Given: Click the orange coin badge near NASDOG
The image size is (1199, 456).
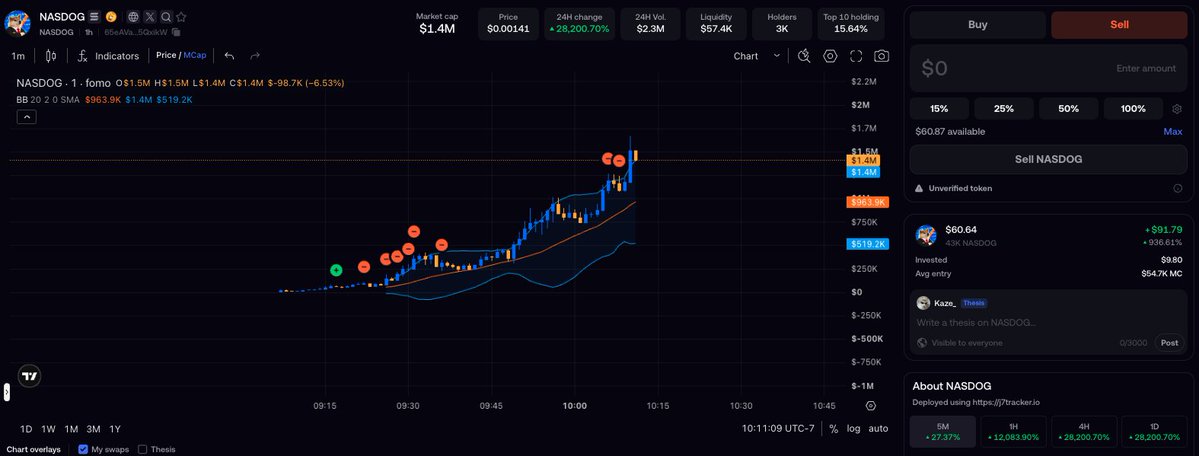Looking at the screenshot, I should pos(111,16).
